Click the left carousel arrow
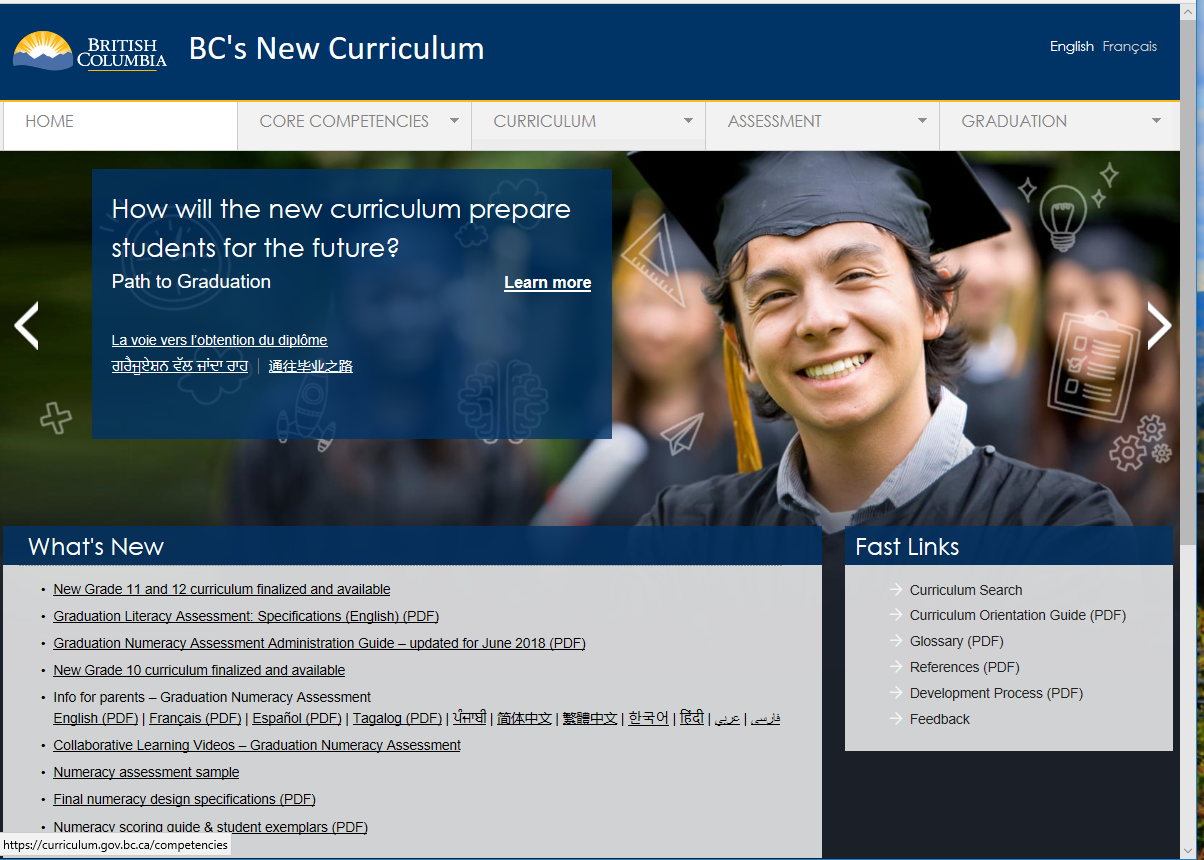This screenshot has height=860, width=1204. (26, 325)
